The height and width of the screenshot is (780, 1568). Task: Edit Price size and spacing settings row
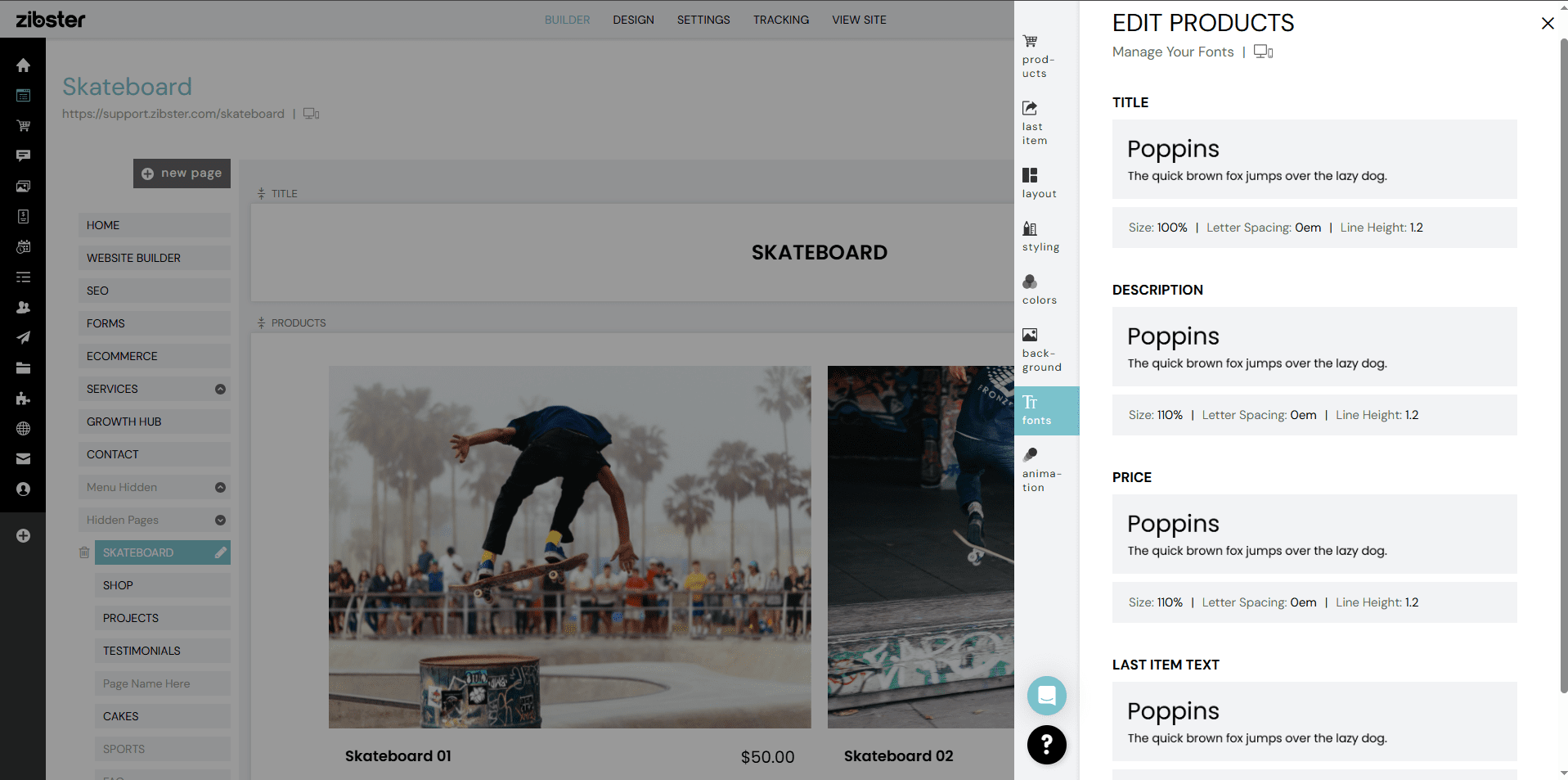pos(1314,602)
